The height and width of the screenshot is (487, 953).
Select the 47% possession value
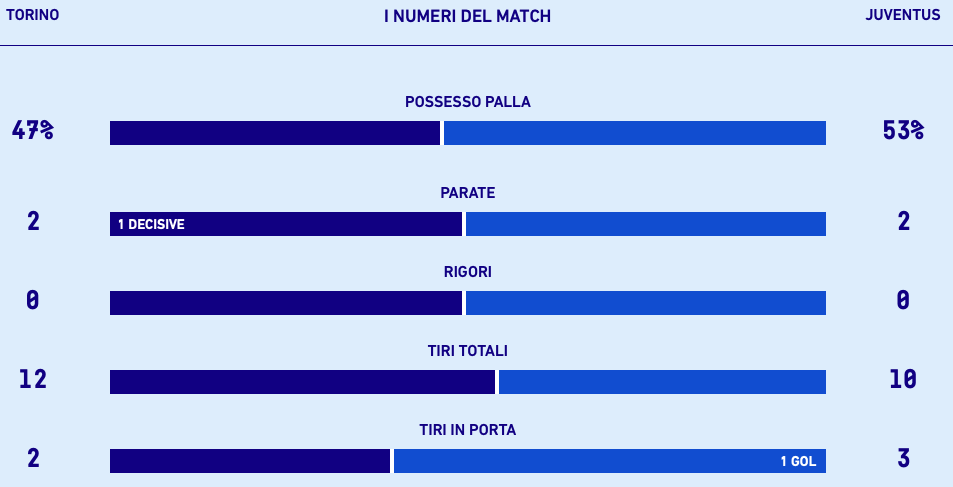pos(33,130)
